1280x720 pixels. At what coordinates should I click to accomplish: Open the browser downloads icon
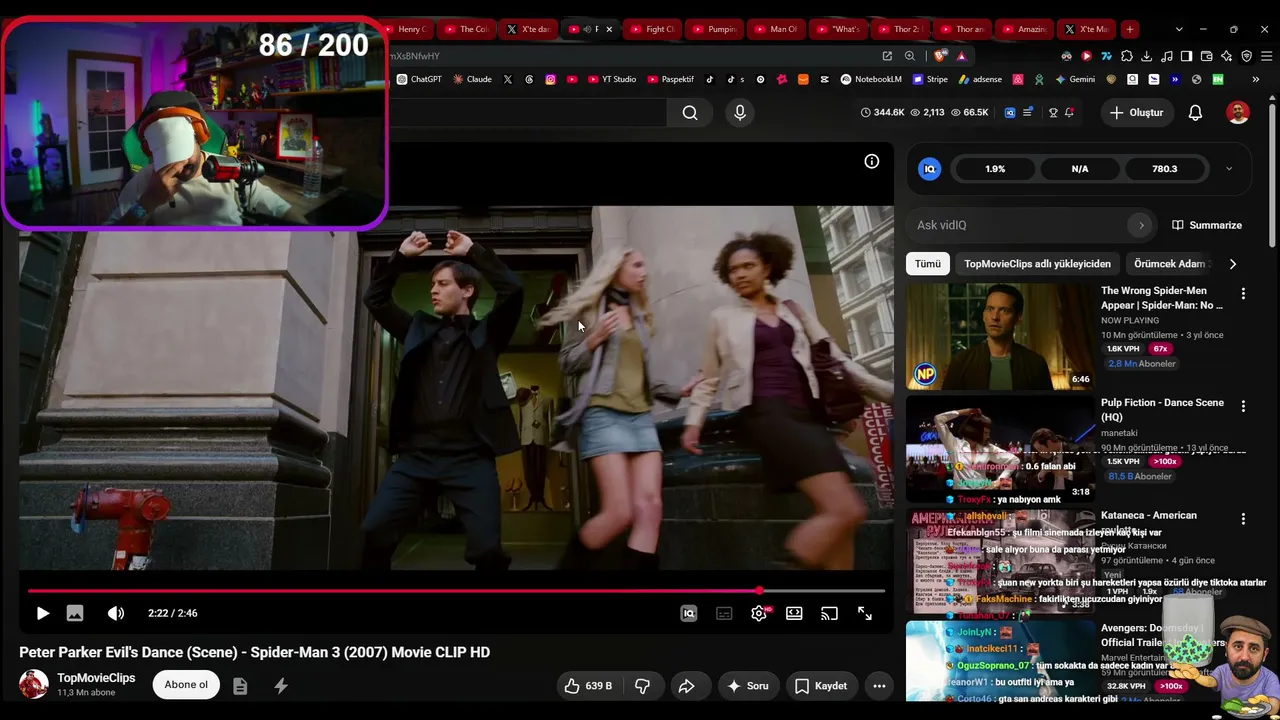[x=1147, y=56]
